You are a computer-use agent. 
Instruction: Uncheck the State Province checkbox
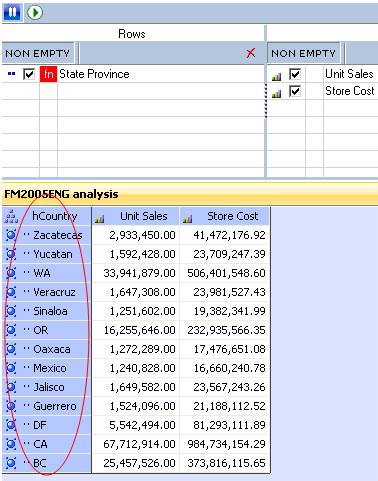(29, 74)
